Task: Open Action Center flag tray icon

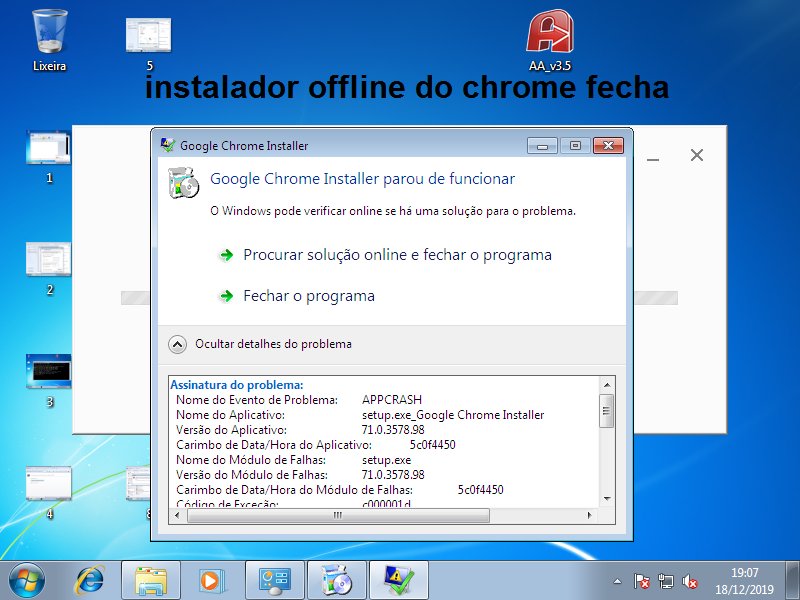Action: coord(641,581)
